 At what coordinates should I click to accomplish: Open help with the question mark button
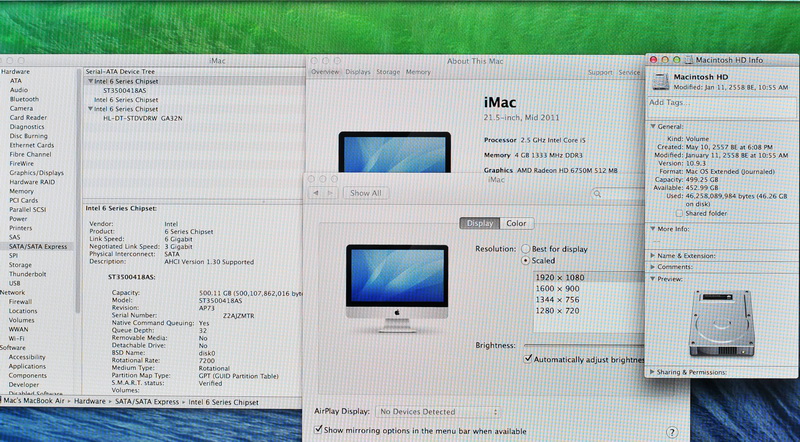tap(672, 432)
